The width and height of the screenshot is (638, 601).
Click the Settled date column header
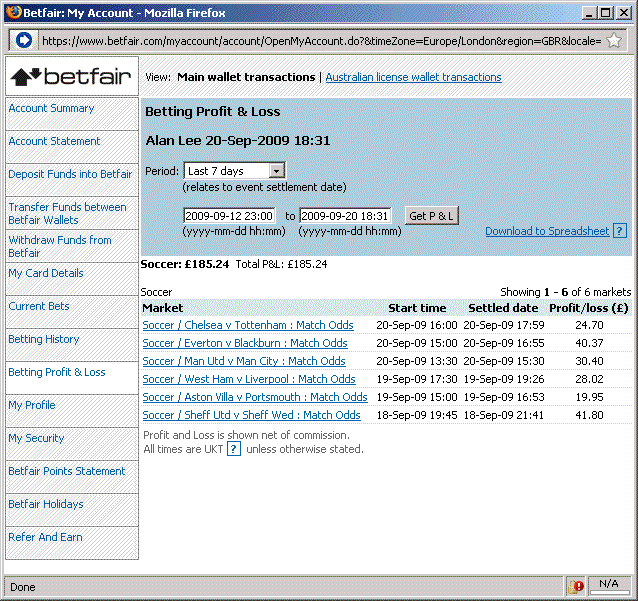pos(503,308)
